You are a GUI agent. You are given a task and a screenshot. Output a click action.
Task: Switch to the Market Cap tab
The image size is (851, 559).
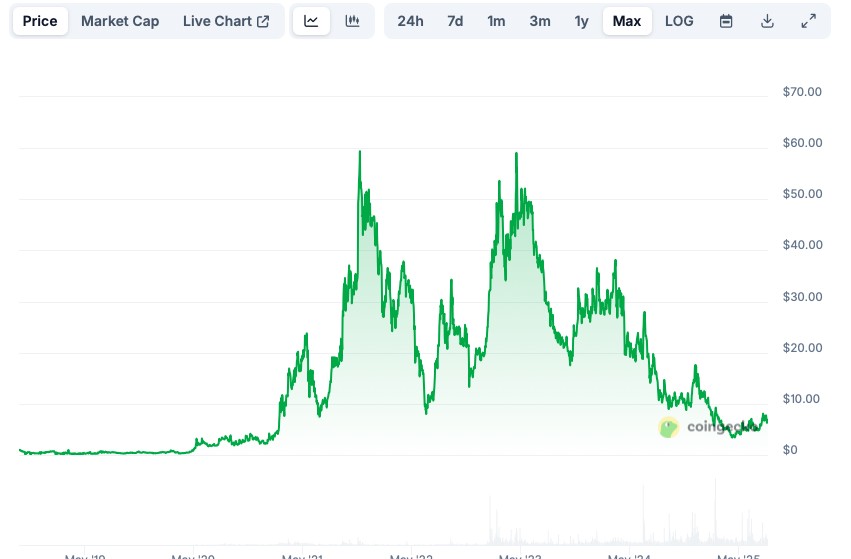[x=120, y=21]
